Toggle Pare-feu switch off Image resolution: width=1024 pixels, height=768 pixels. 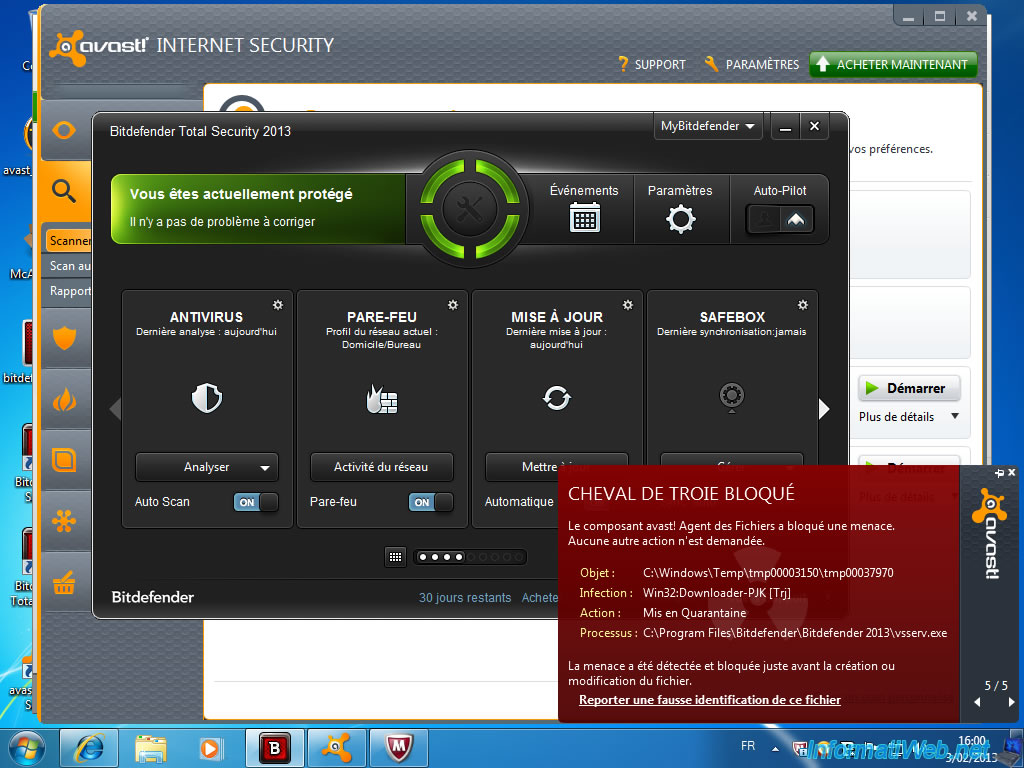[431, 502]
